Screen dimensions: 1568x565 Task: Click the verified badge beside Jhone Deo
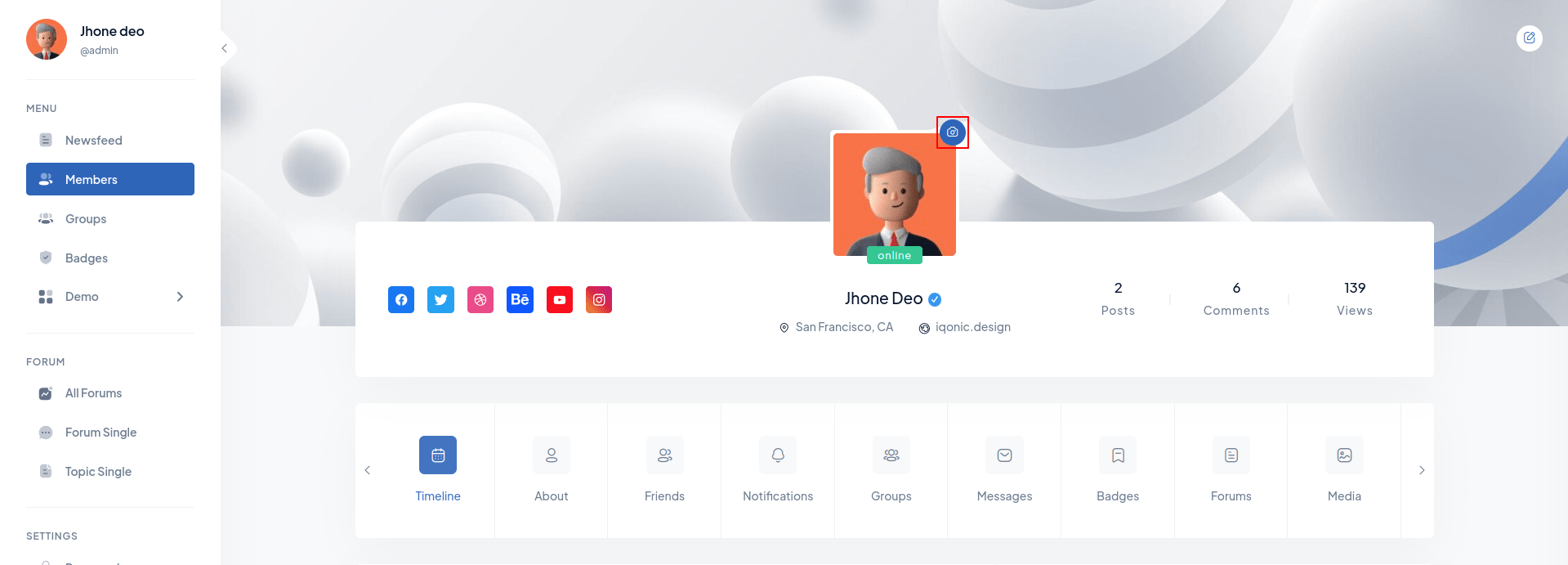click(935, 299)
